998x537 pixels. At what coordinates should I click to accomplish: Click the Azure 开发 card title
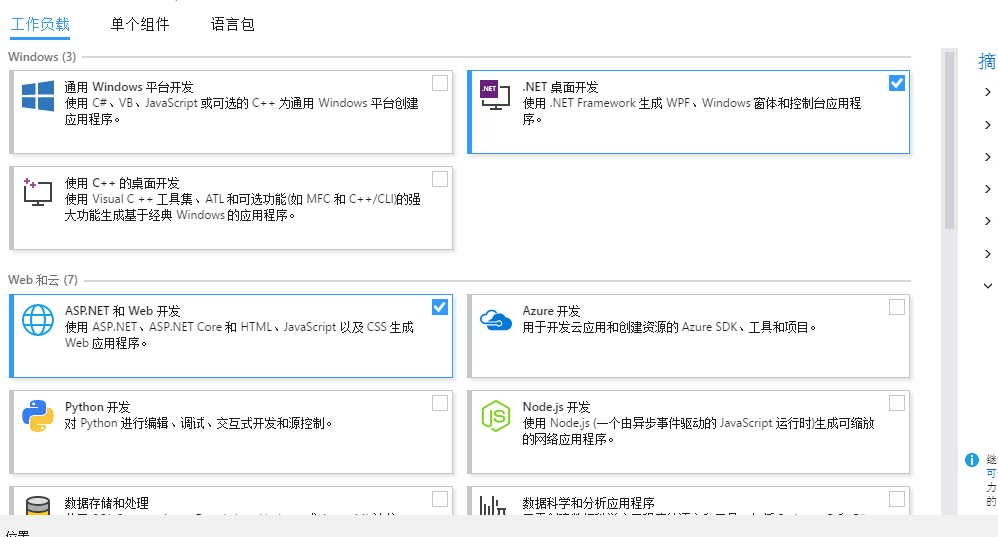click(x=551, y=311)
